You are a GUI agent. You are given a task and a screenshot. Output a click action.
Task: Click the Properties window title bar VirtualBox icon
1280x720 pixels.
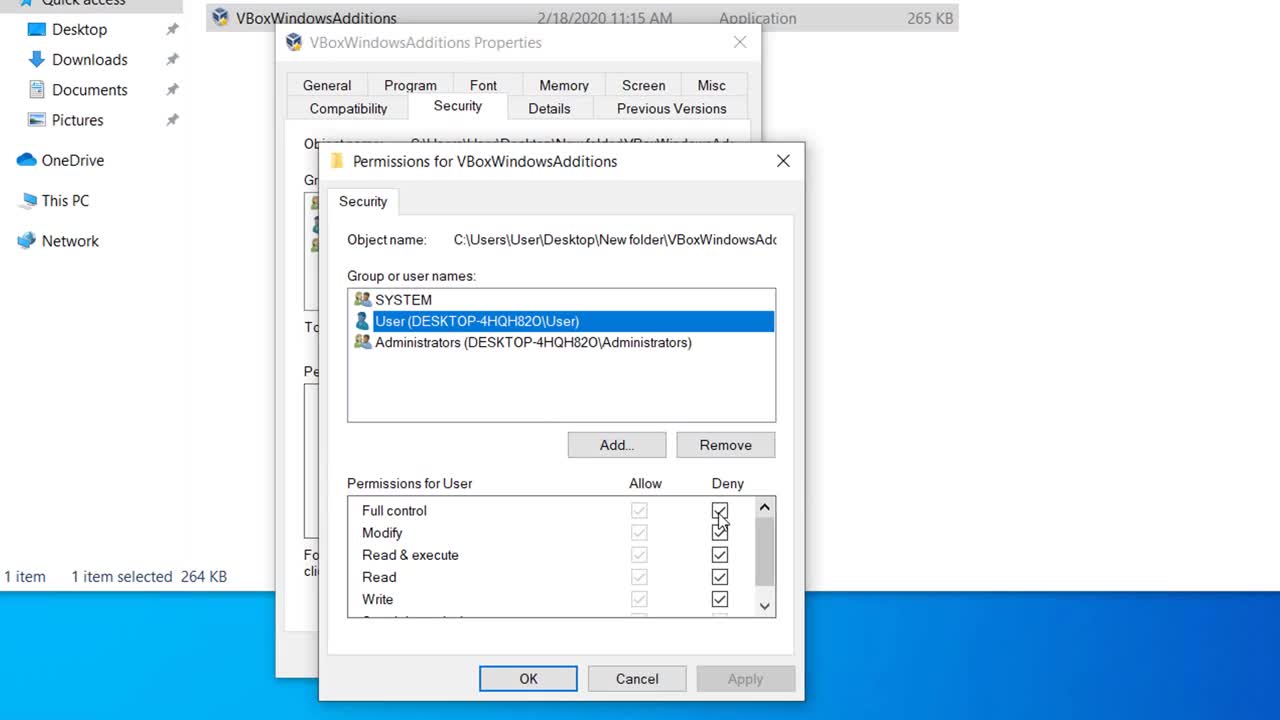click(x=294, y=42)
